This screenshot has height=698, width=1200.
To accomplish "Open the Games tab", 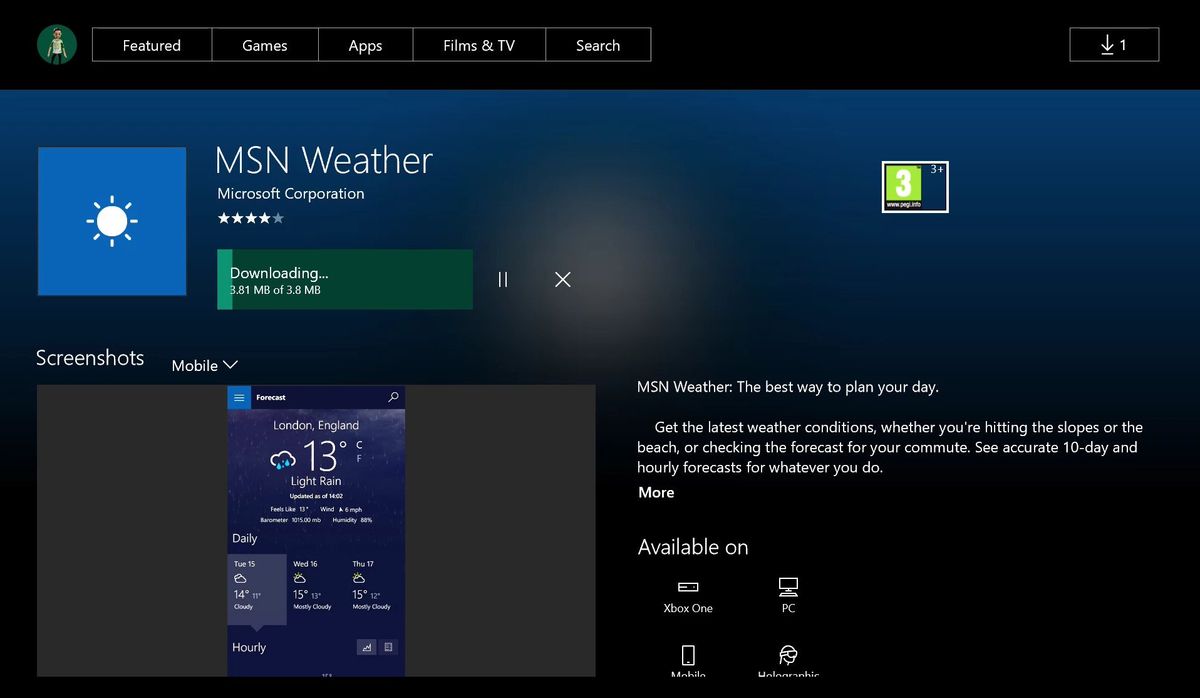I will [x=265, y=45].
